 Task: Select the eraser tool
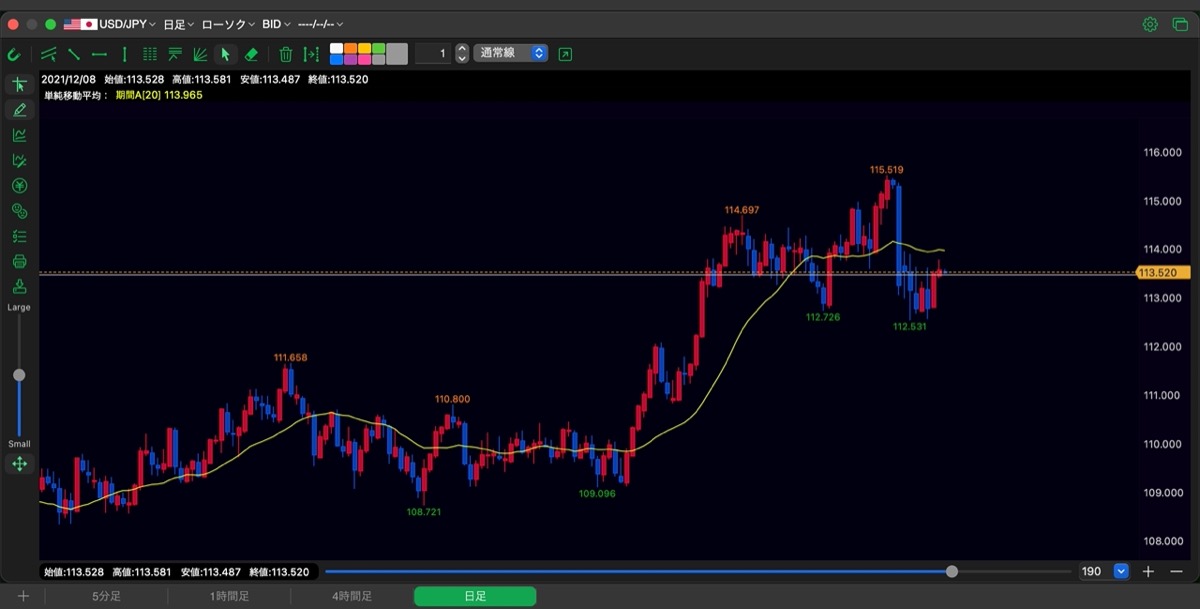[251, 54]
